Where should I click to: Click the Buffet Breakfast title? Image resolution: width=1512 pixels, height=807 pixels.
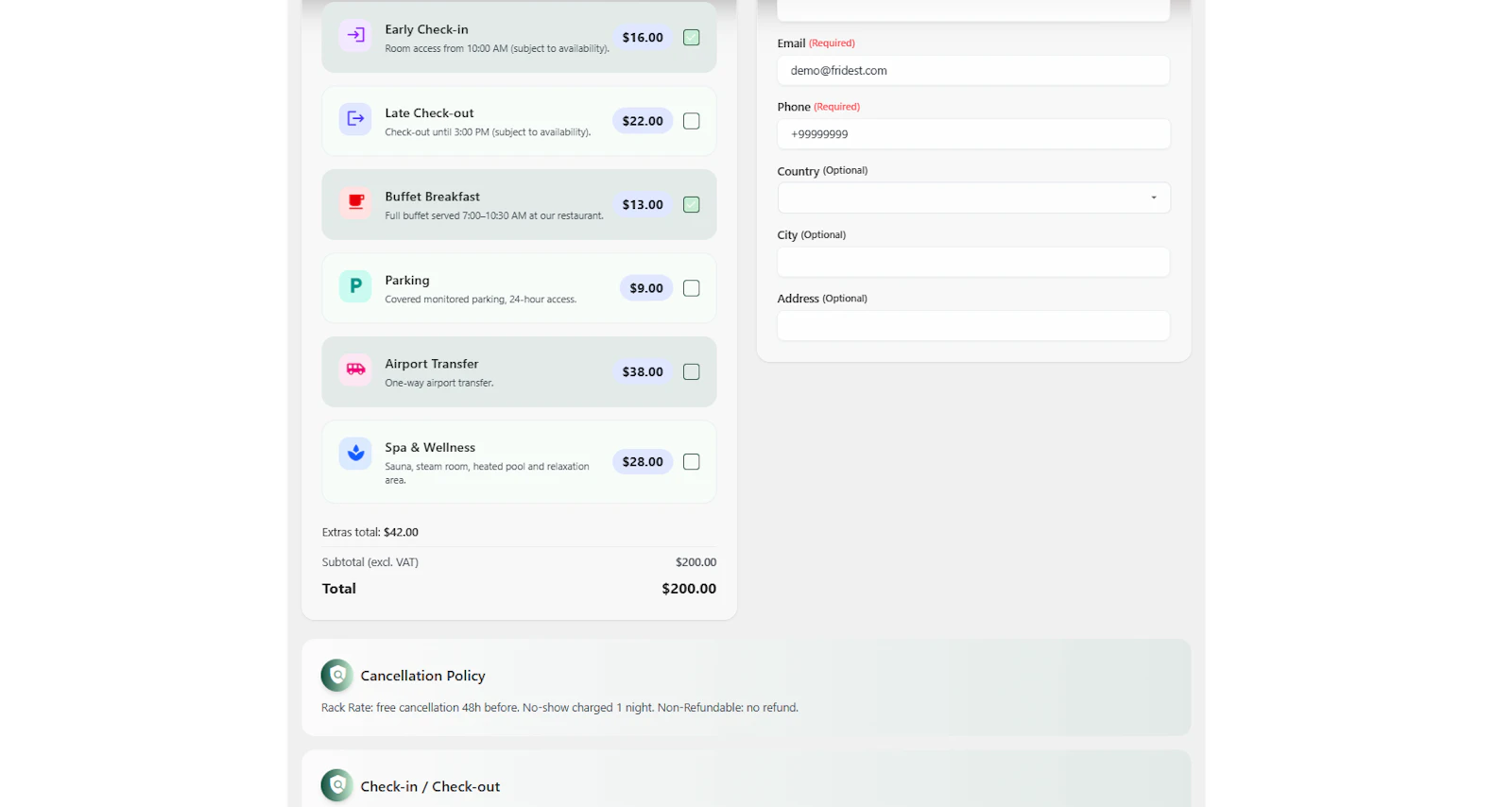coord(432,197)
